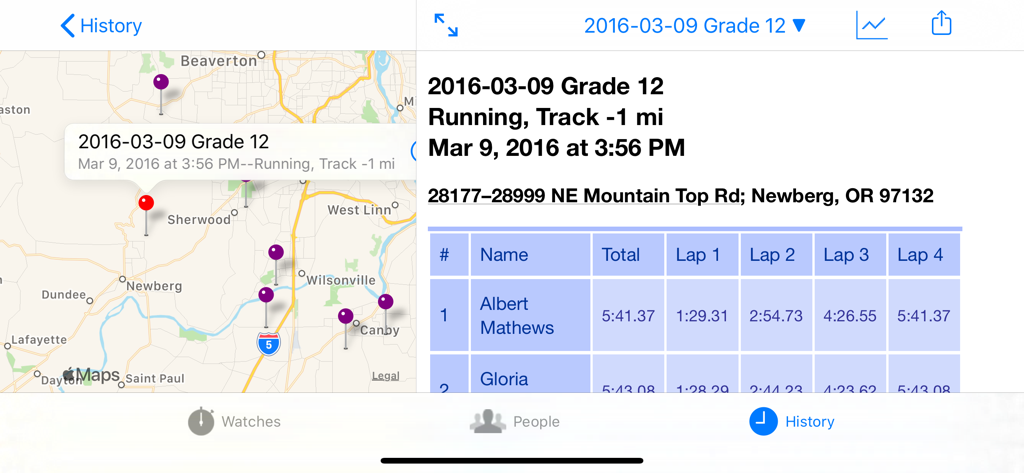Tap the Interstate 5 highway shield
Screen dimensions: 1024x473
268,343
